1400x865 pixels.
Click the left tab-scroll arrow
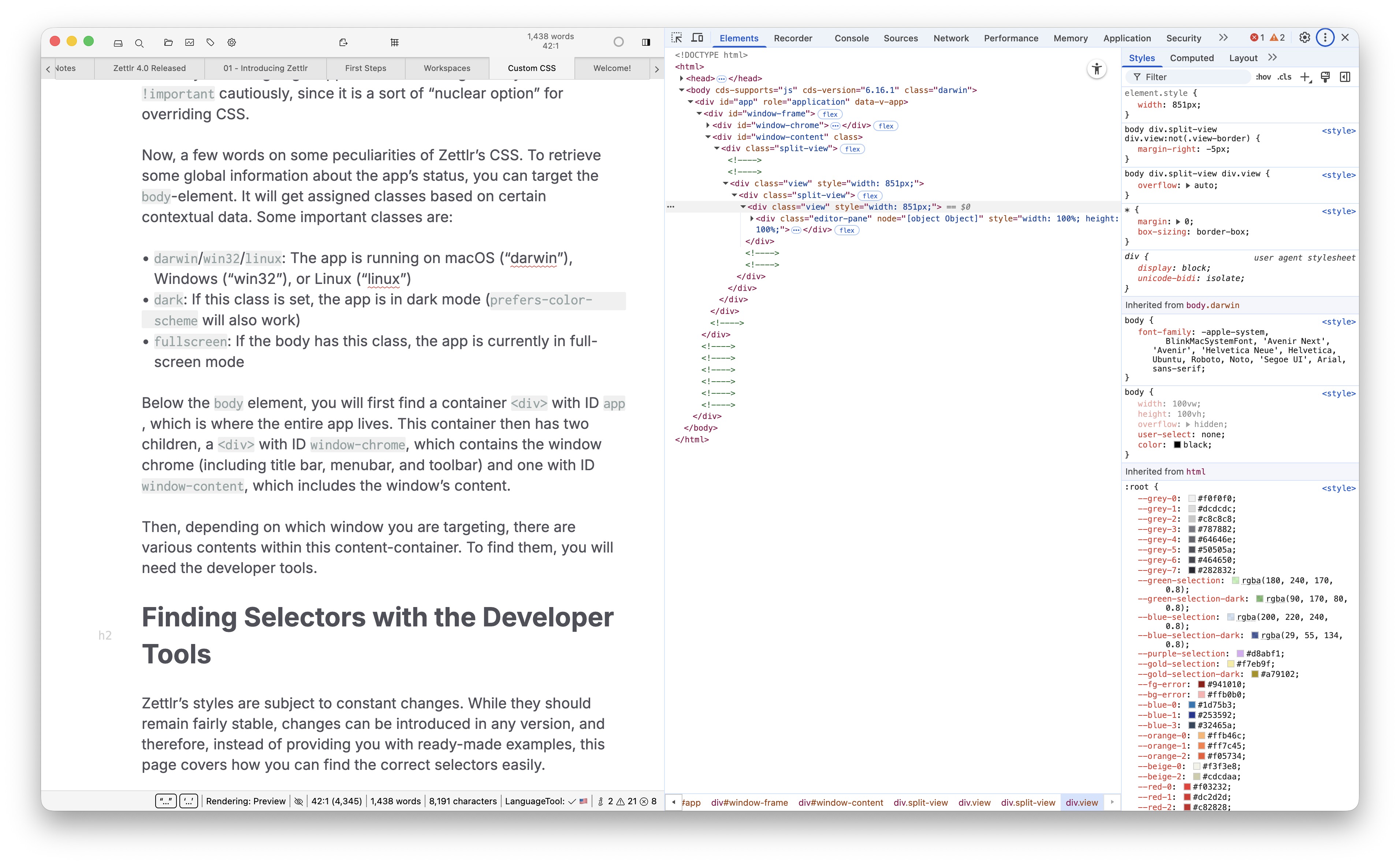point(48,69)
